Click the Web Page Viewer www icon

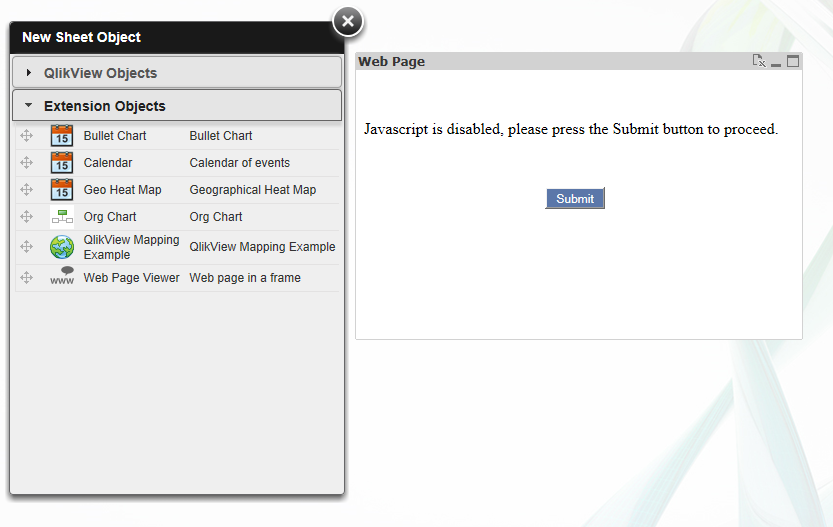point(62,277)
